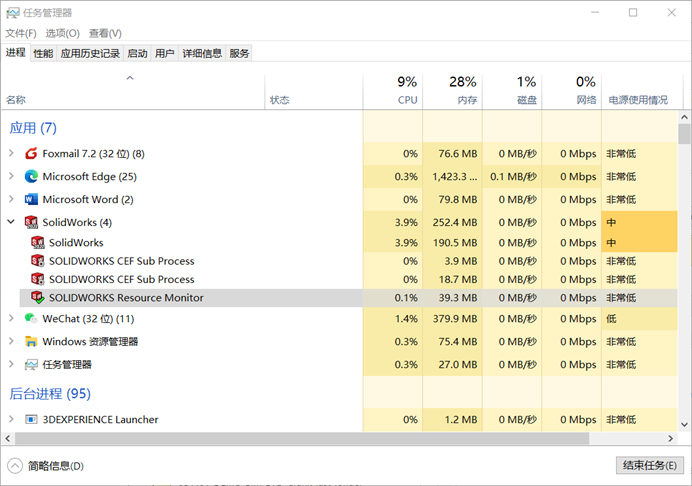Click the SOLIDWORKS Resource Monitor icon
Image resolution: width=692 pixels, height=486 pixels.
click(38, 298)
